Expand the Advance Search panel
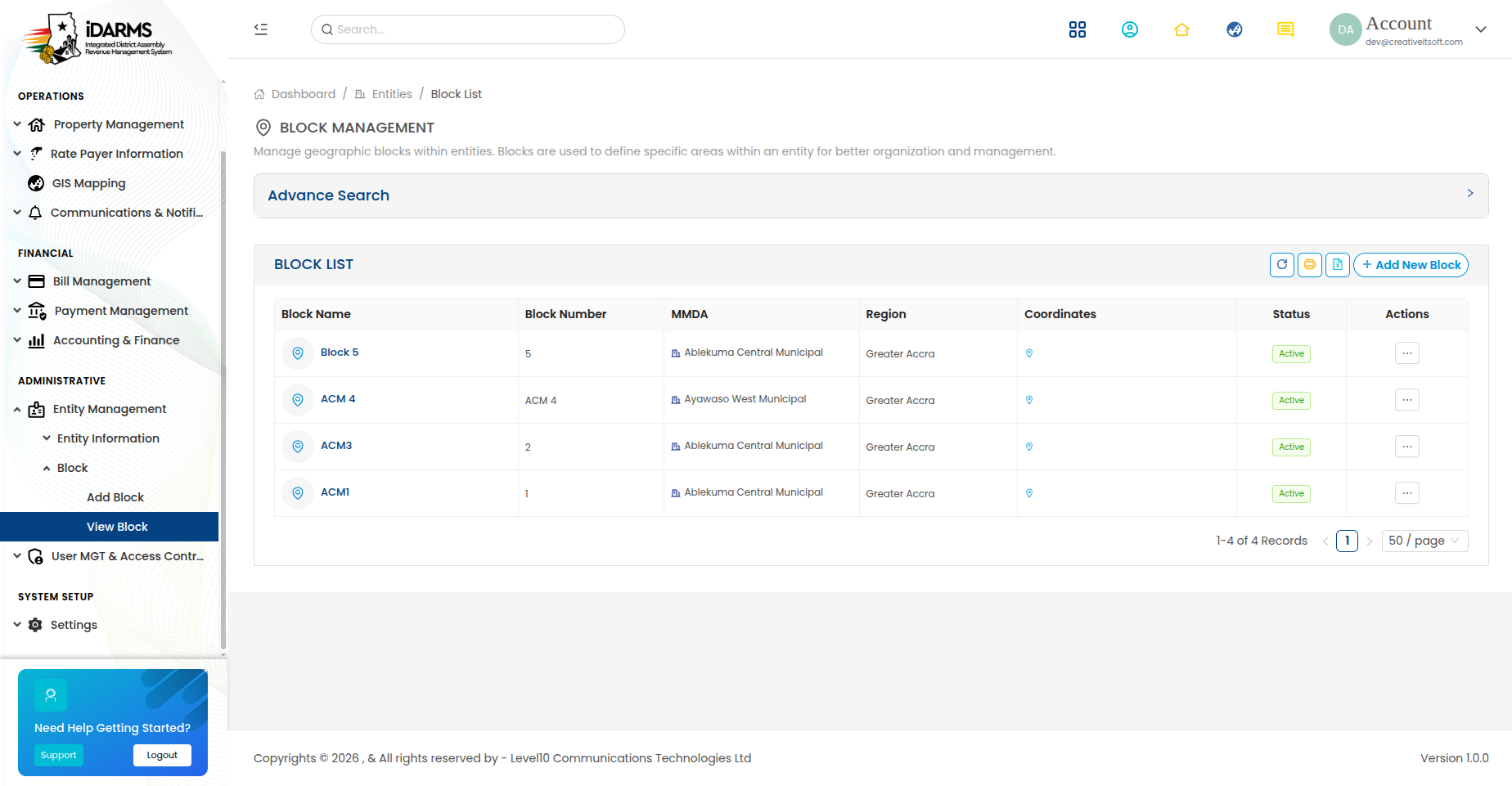The width and height of the screenshot is (1512, 786). [x=871, y=195]
